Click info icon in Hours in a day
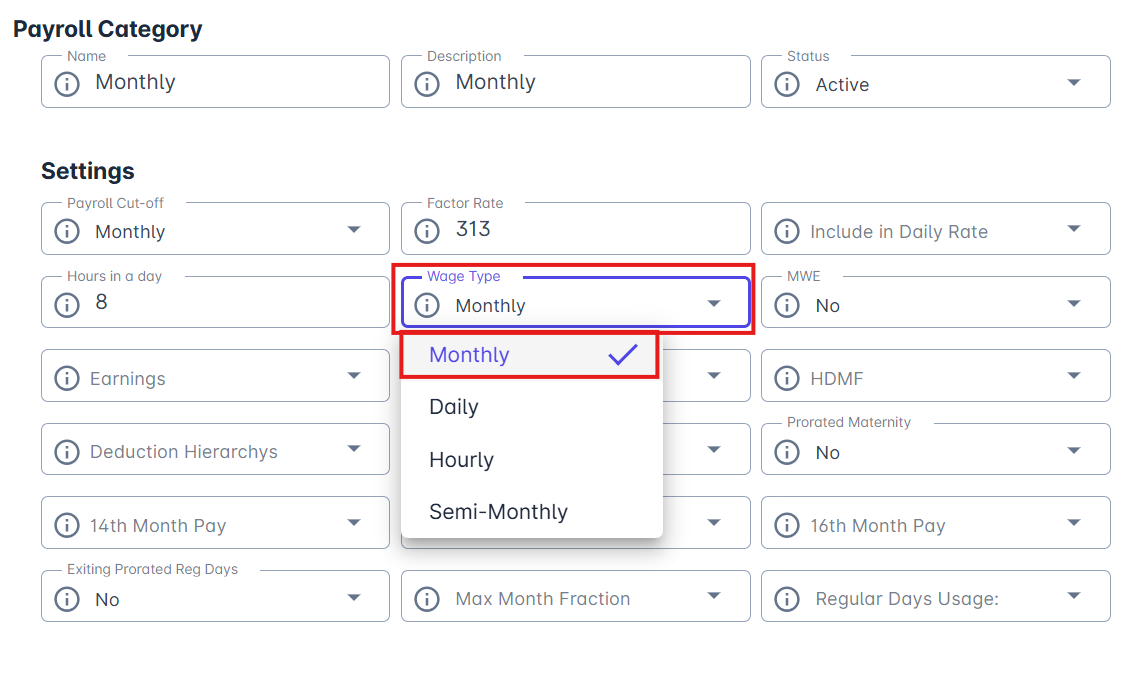This screenshot has width=1121, height=680. click(x=67, y=304)
